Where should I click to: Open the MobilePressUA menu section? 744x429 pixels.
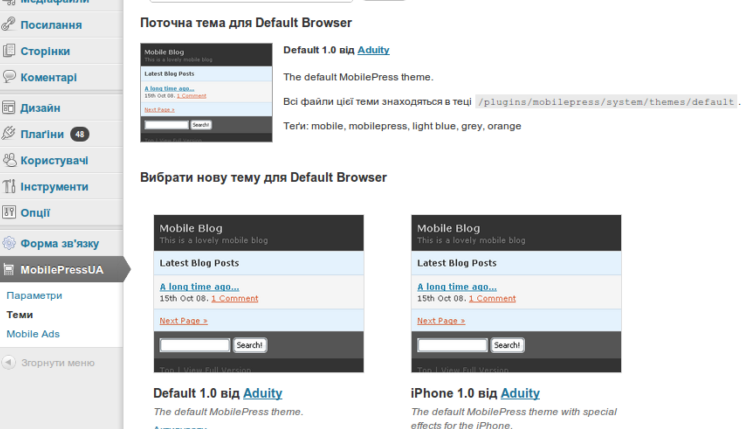click(x=62, y=270)
